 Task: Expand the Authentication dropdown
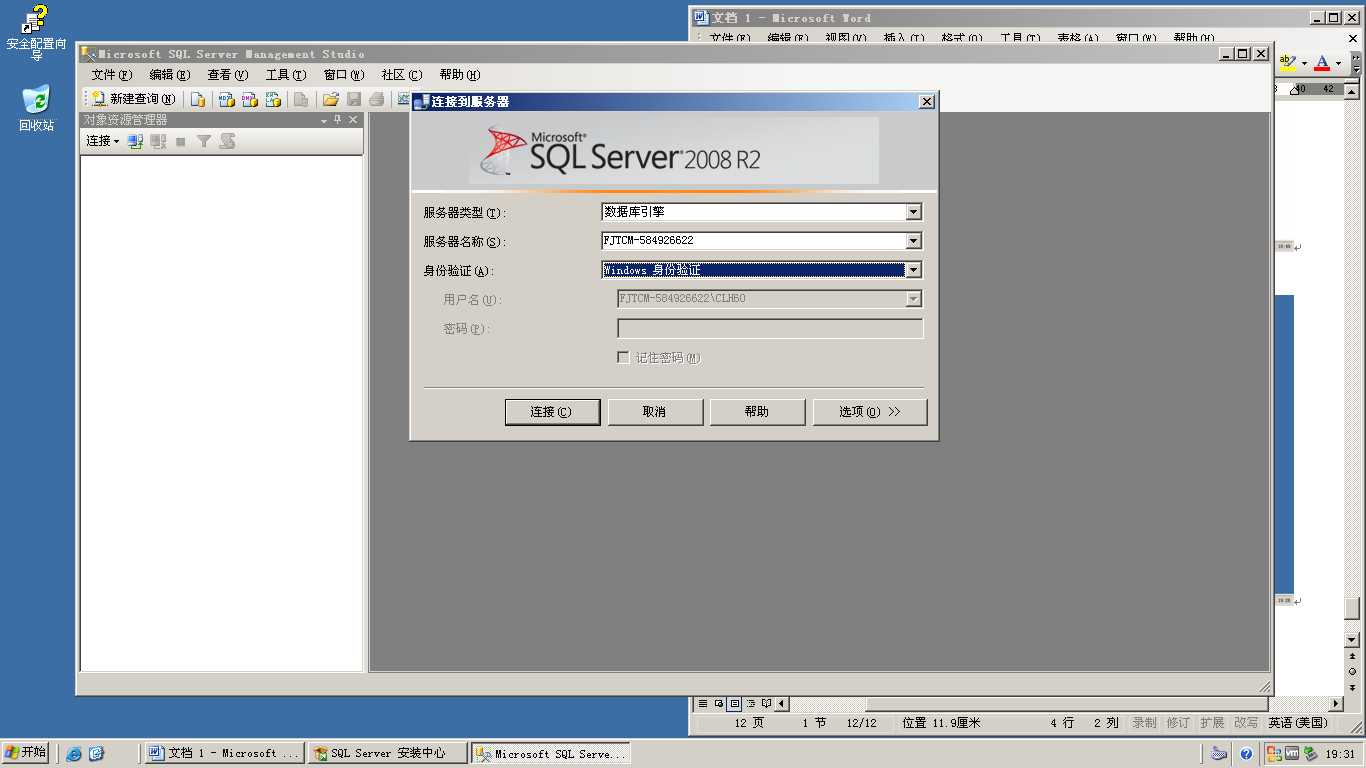point(913,270)
